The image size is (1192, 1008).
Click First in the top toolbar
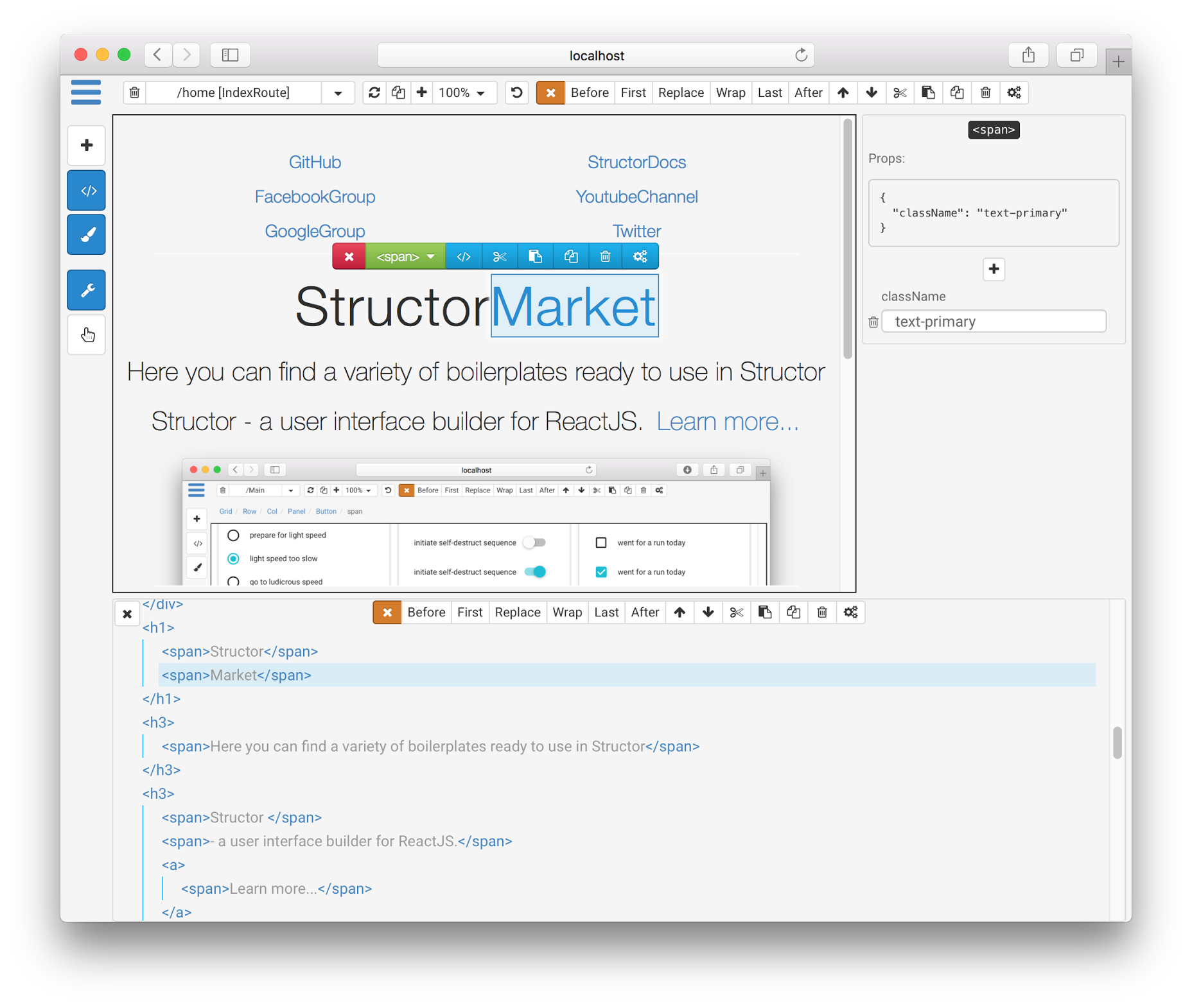pyautogui.click(x=633, y=92)
